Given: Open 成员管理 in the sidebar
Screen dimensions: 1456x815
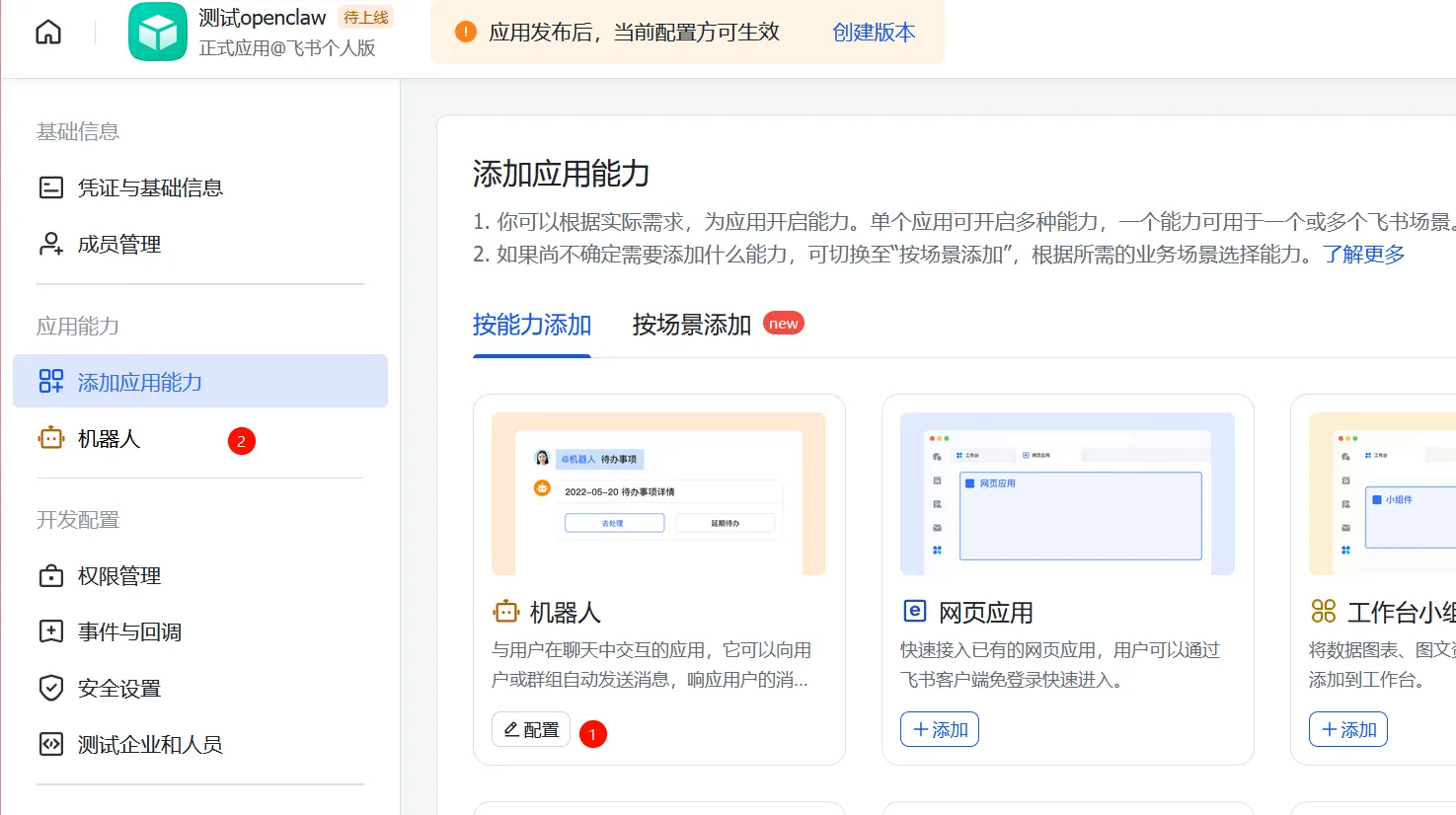Looking at the screenshot, I should [x=200, y=244].
